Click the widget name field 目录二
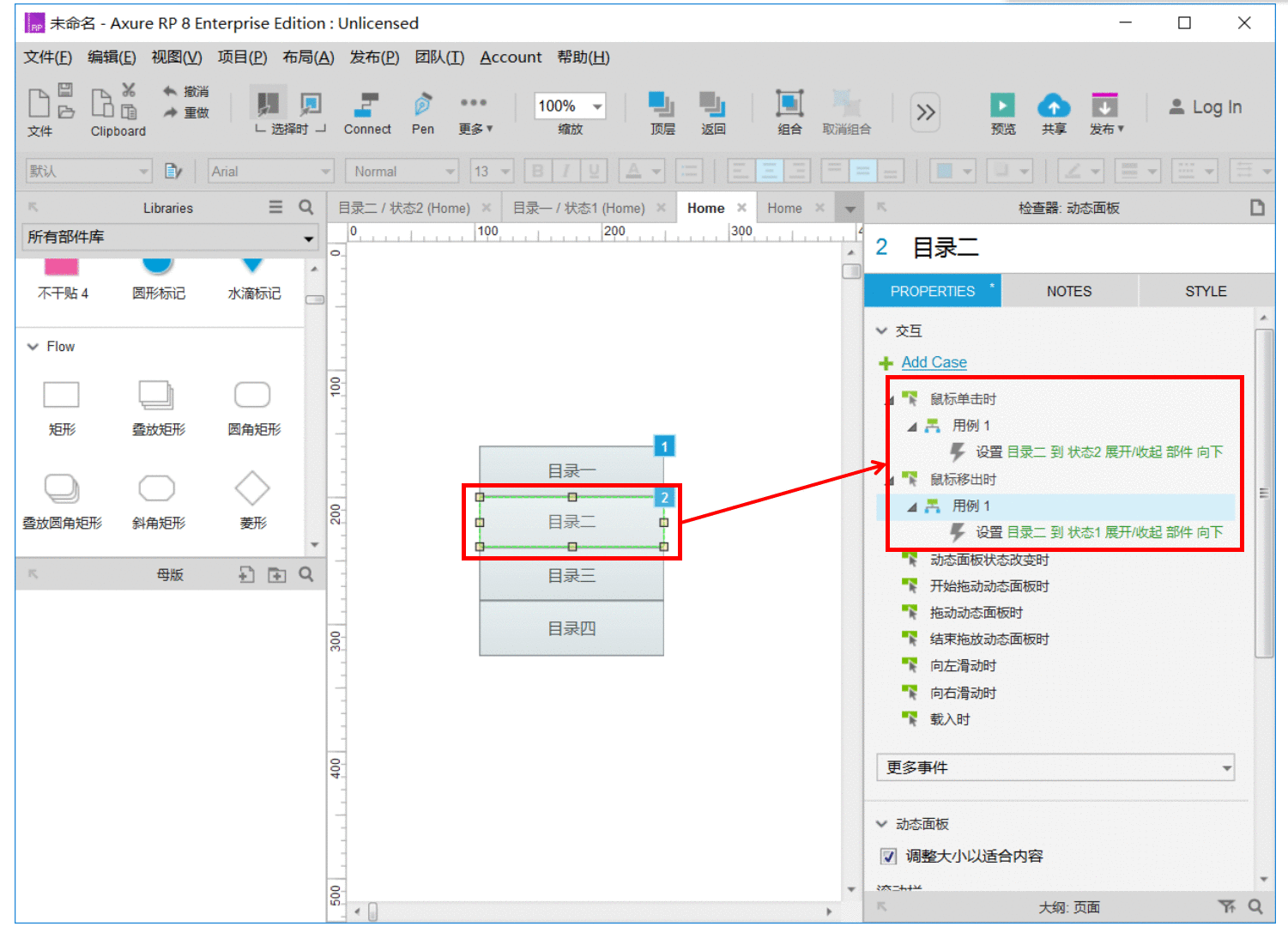This screenshot has height=927, width=1288. [x=945, y=248]
